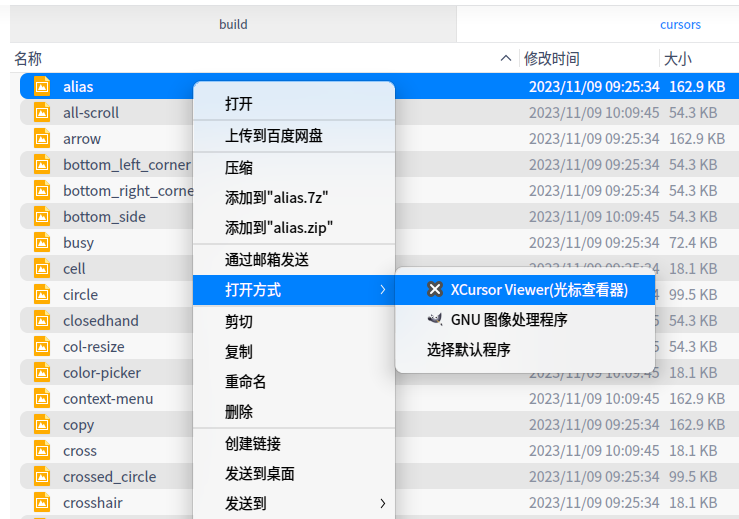The height and width of the screenshot is (519, 739).
Task: Sort files by 修改时间 column
Action: pyautogui.click(x=552, y=59)
